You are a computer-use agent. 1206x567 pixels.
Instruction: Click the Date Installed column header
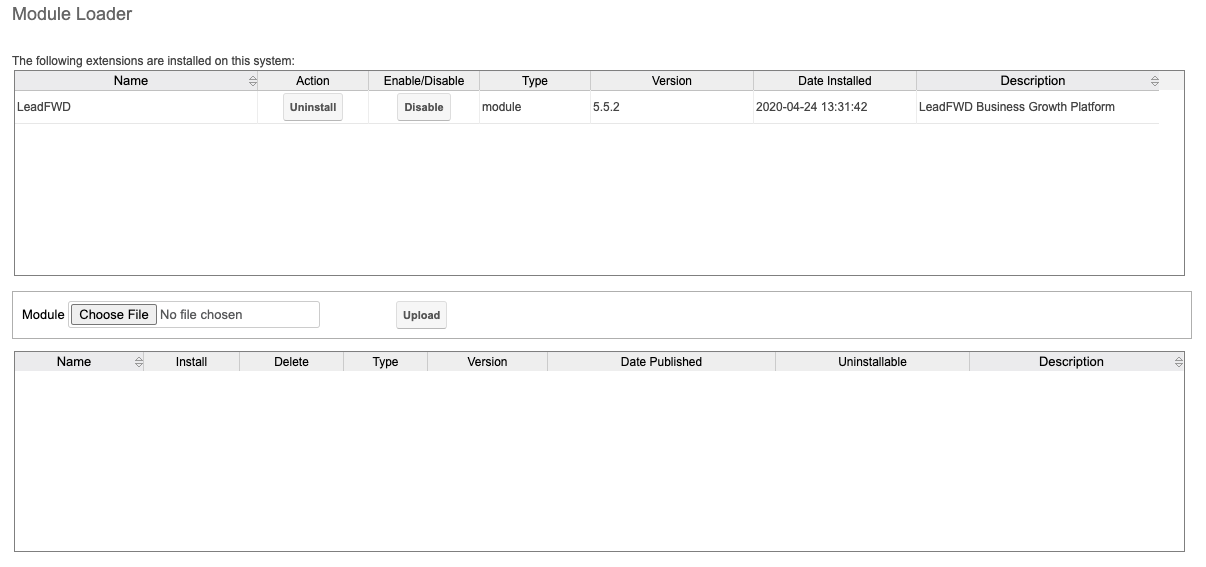pyautogui.click(x=835, y=81)
